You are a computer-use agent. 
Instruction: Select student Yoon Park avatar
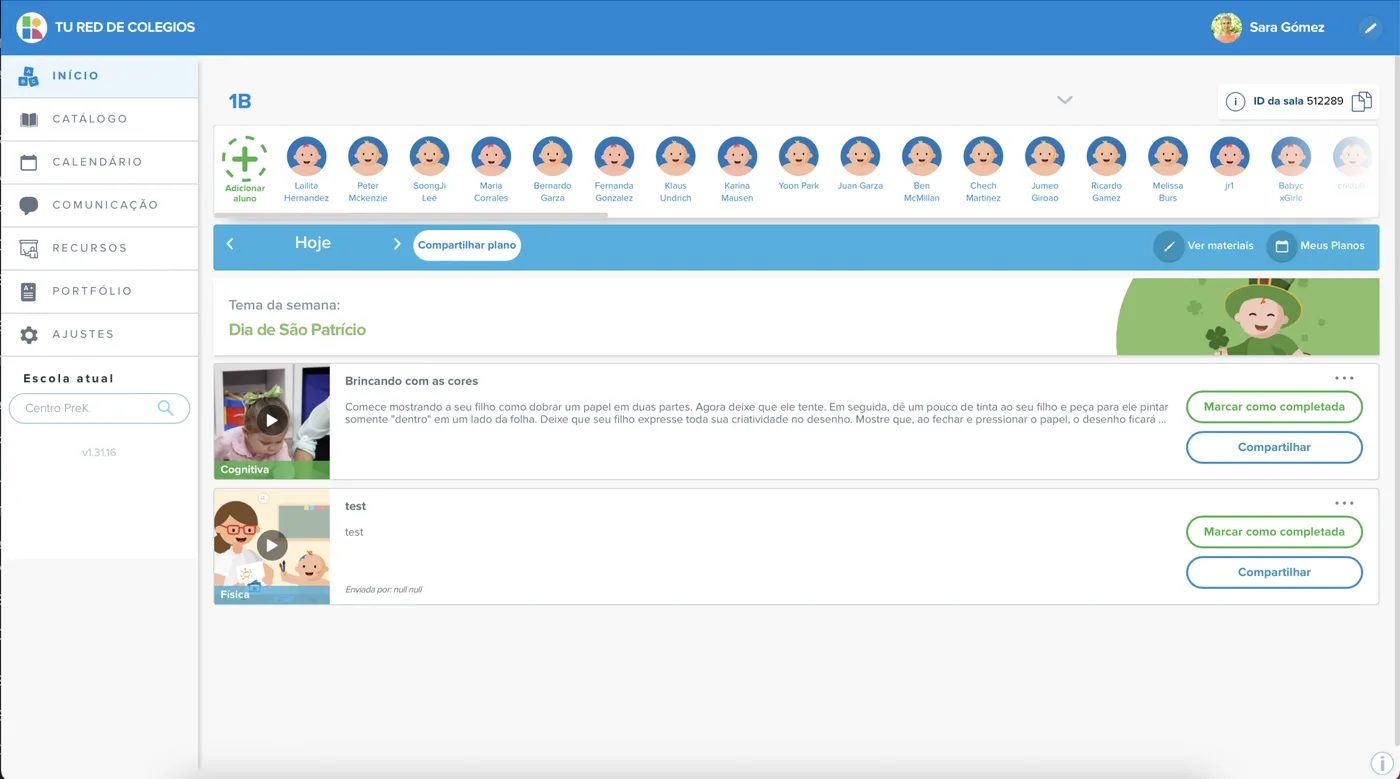click(799, 157)
